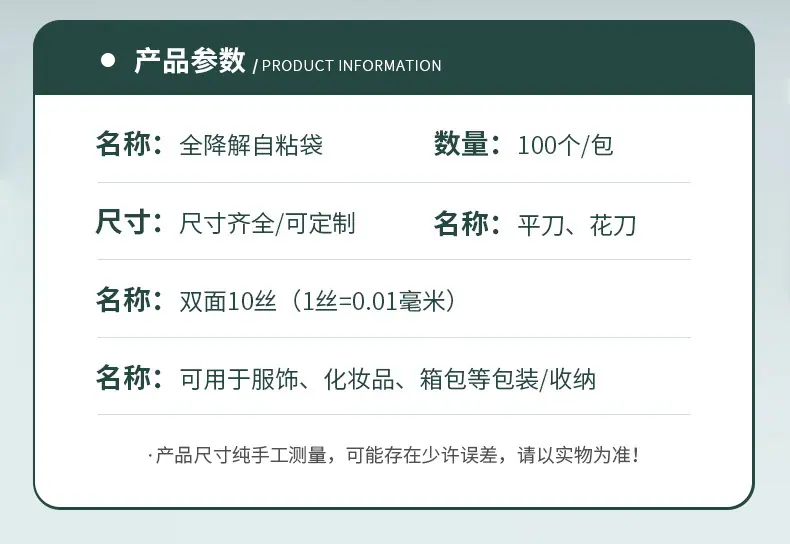This screenshot has width=790, height=544.
Task: Click the 名称 label in first row
Action: click(x=123, y=144)
